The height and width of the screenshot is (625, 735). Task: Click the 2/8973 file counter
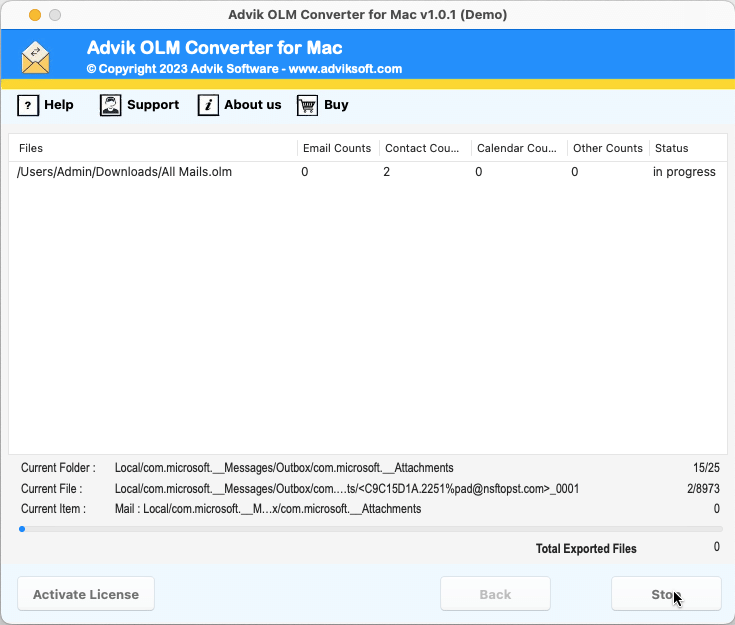(x=703, y=489)
